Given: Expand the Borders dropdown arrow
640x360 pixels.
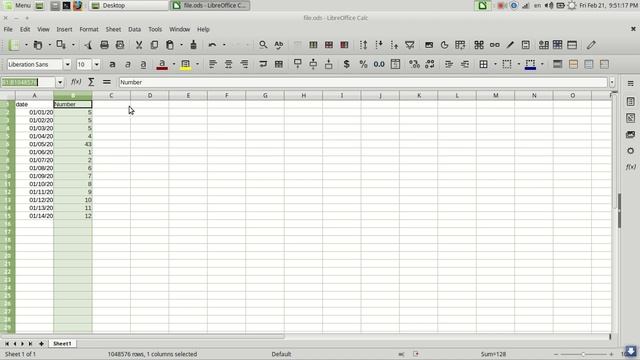Looking at the screenshot, I should coord(495,64).
